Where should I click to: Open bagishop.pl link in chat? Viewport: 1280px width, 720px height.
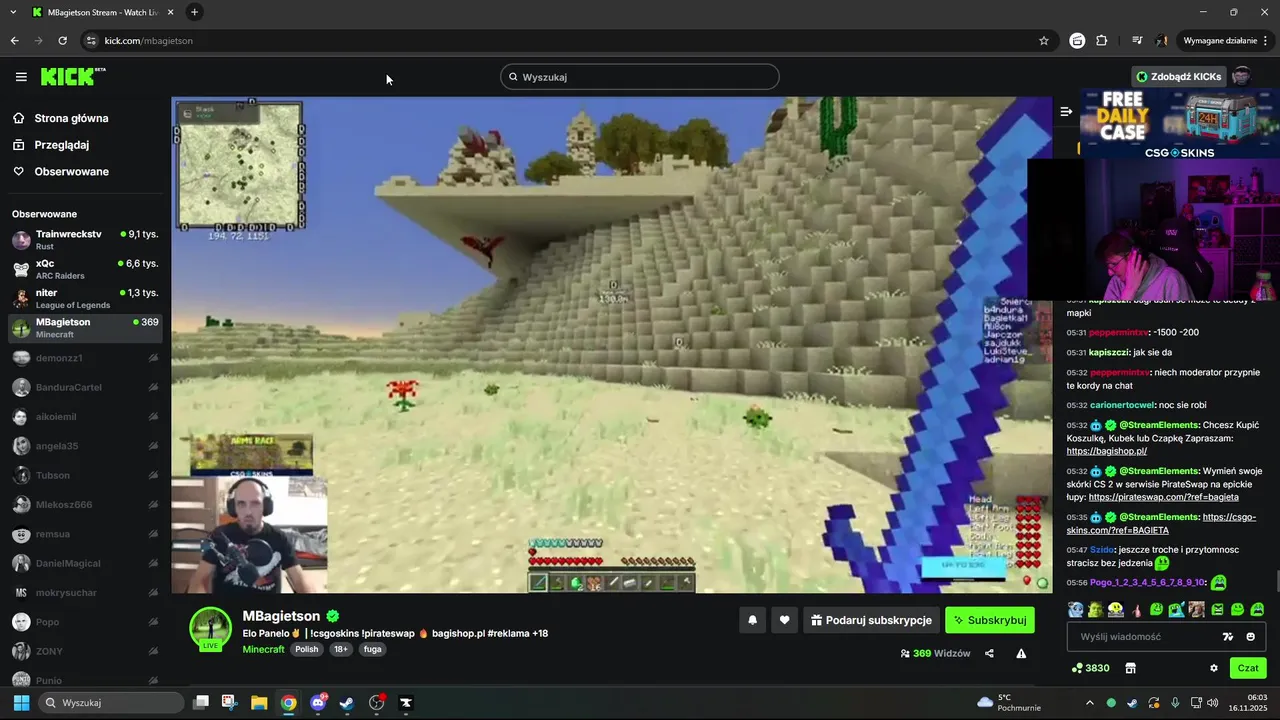1106,451
